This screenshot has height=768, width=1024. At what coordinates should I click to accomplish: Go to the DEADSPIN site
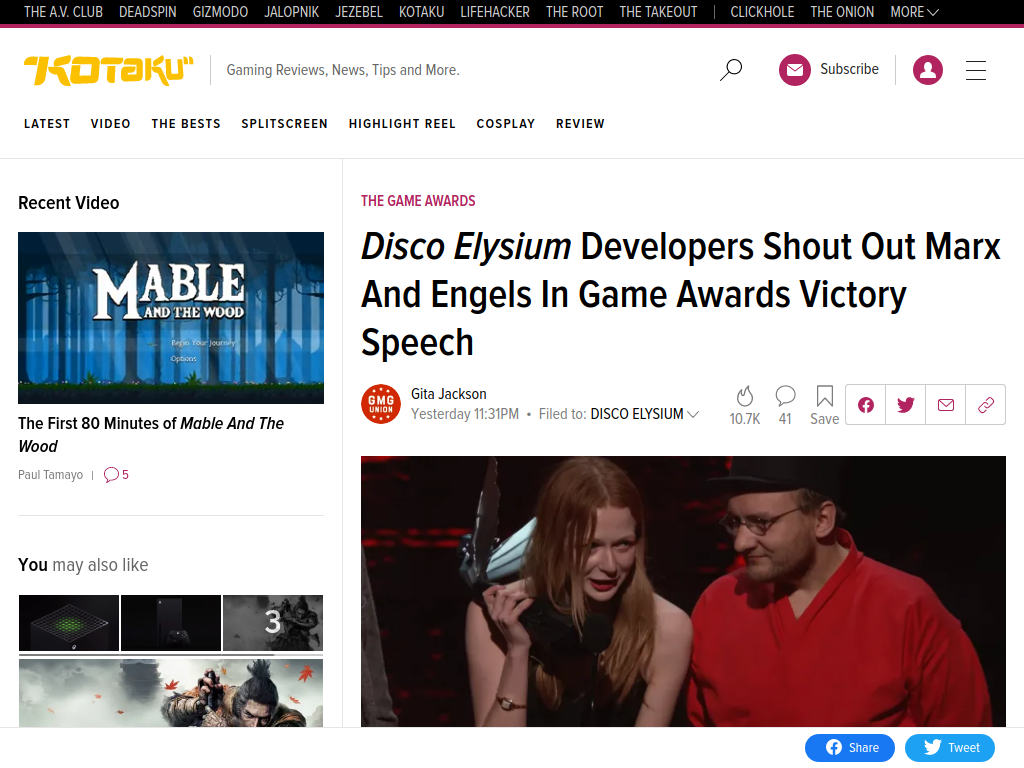148,12
